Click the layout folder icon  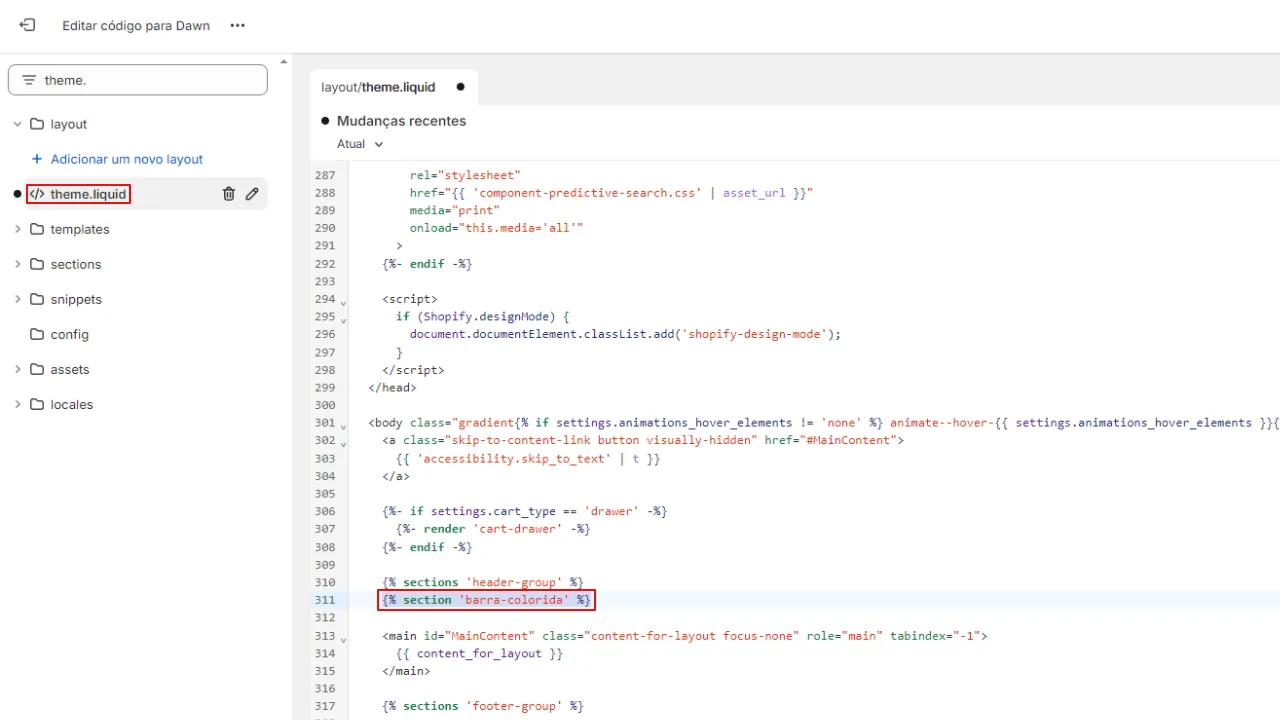click(x=37, y=124)
